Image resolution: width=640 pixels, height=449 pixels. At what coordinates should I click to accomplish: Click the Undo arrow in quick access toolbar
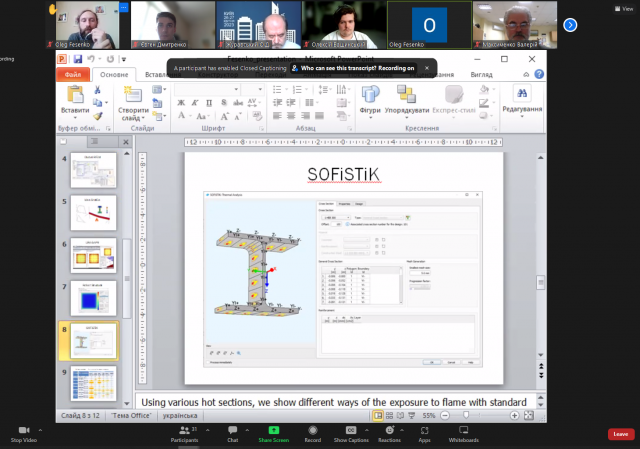[x=91, y=59]
